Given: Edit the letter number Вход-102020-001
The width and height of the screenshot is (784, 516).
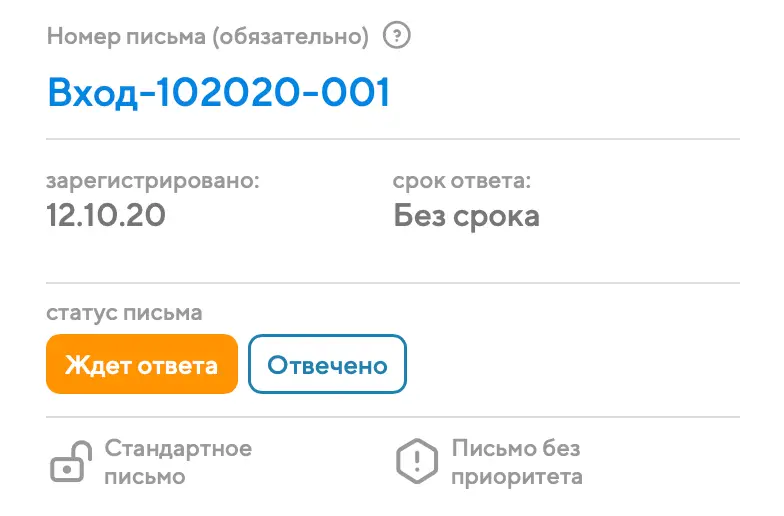Looking at the screenshot, I should coord(218,93).
